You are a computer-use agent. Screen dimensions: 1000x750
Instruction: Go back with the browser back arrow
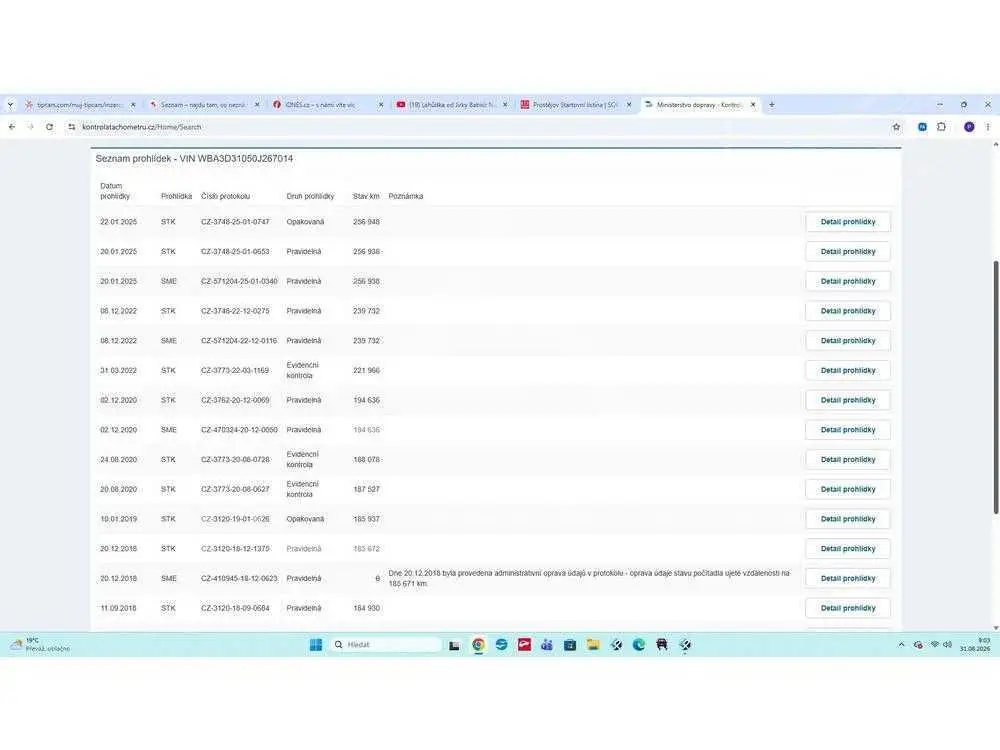pyautogui.click(x=12, y=127)
